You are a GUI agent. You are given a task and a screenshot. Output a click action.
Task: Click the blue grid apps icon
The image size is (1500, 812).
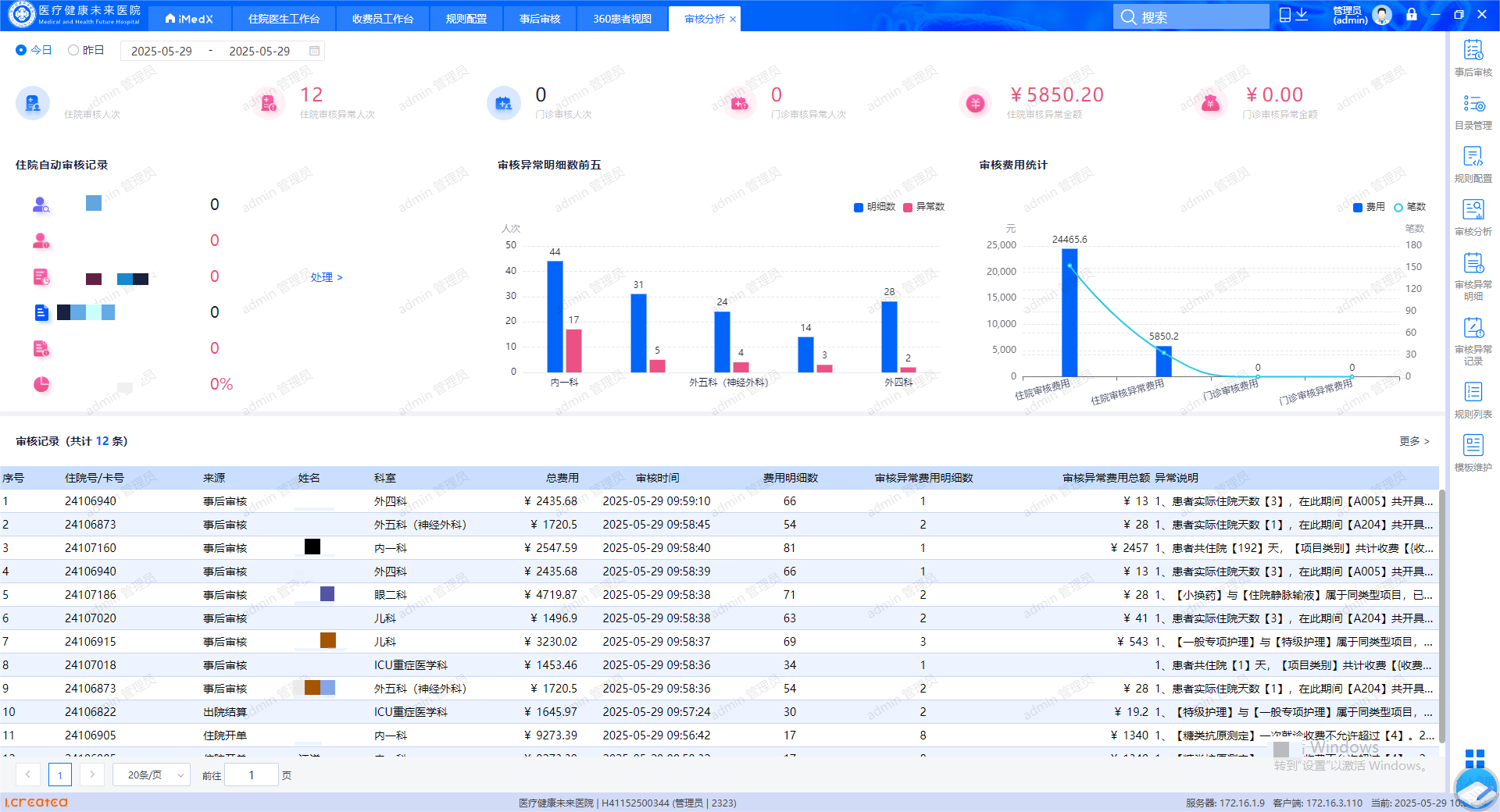pos(1475,759)
